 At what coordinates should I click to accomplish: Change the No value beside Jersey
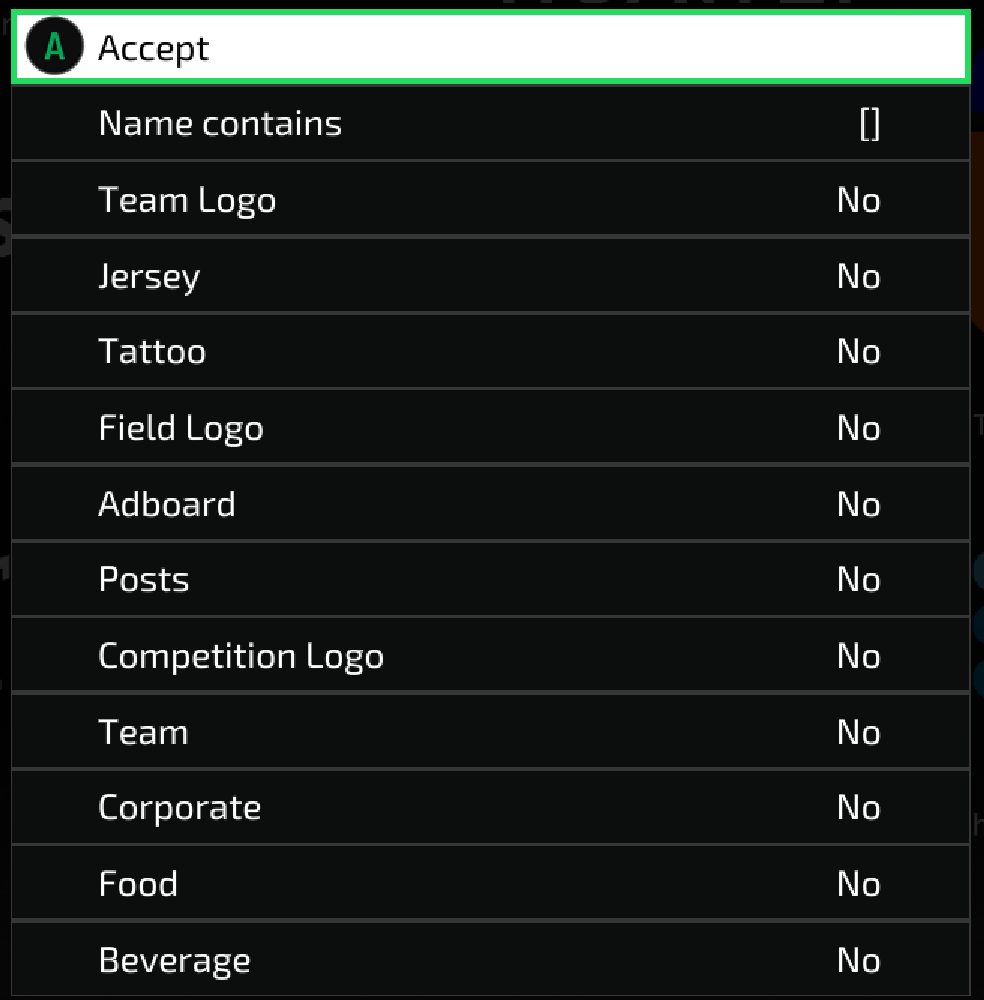[x=858, y=276]
